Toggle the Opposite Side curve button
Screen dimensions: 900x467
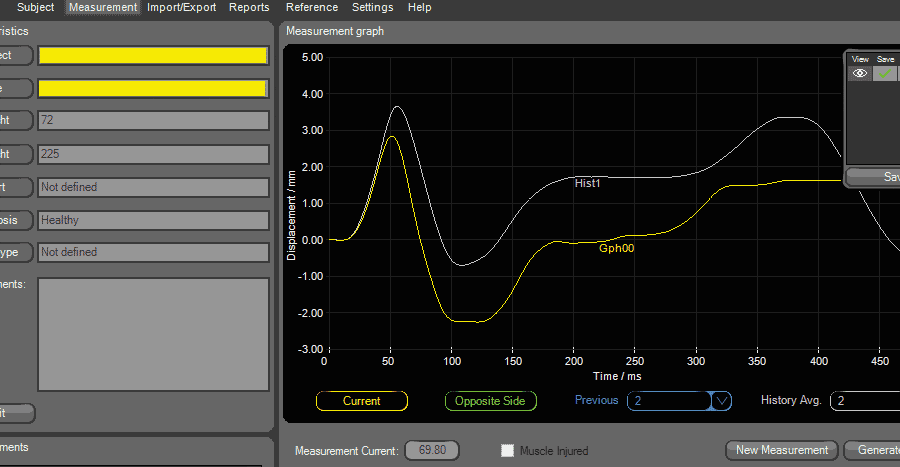(490, 401)
